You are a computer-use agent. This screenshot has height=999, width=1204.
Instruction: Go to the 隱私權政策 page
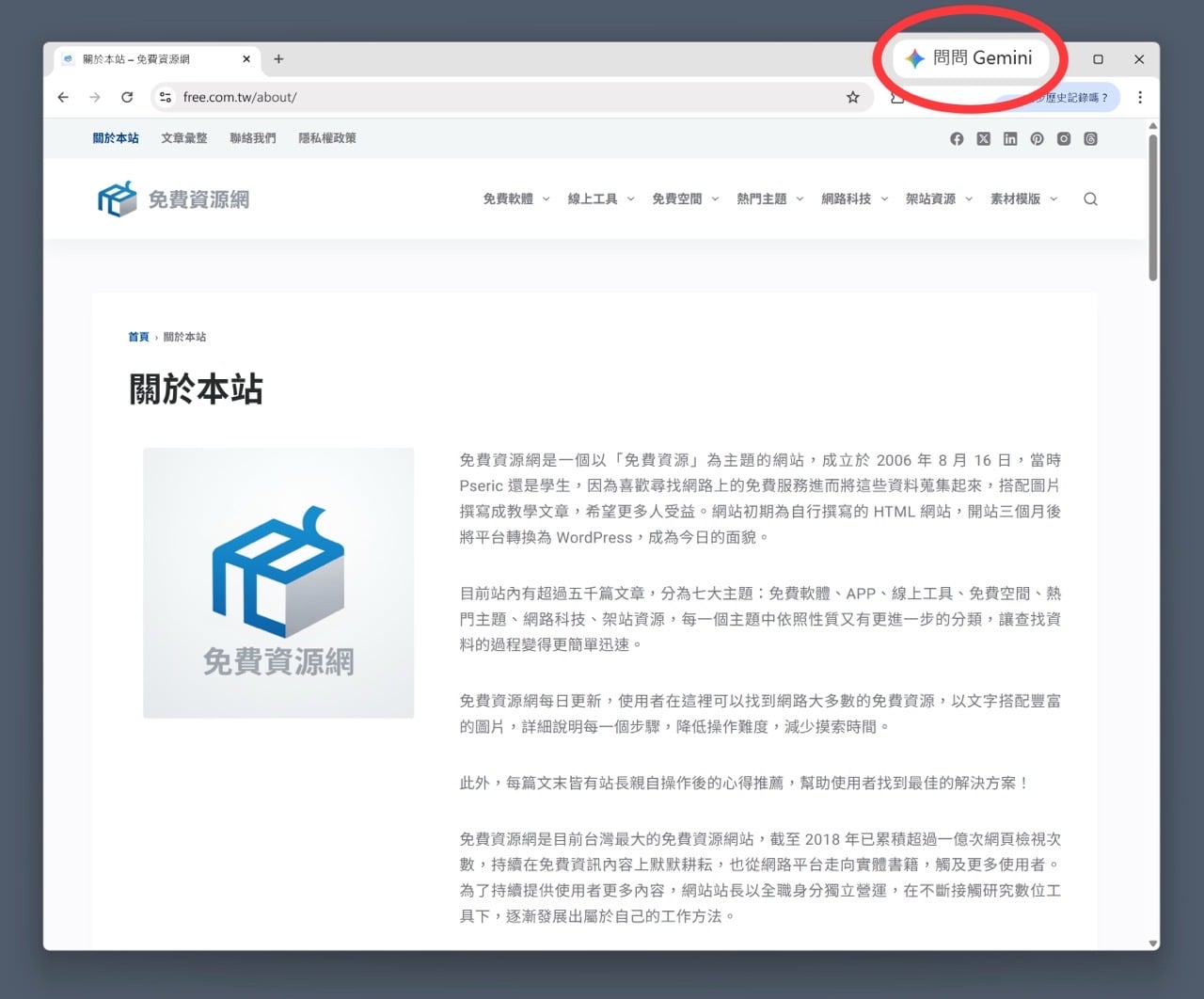(327, 138)
